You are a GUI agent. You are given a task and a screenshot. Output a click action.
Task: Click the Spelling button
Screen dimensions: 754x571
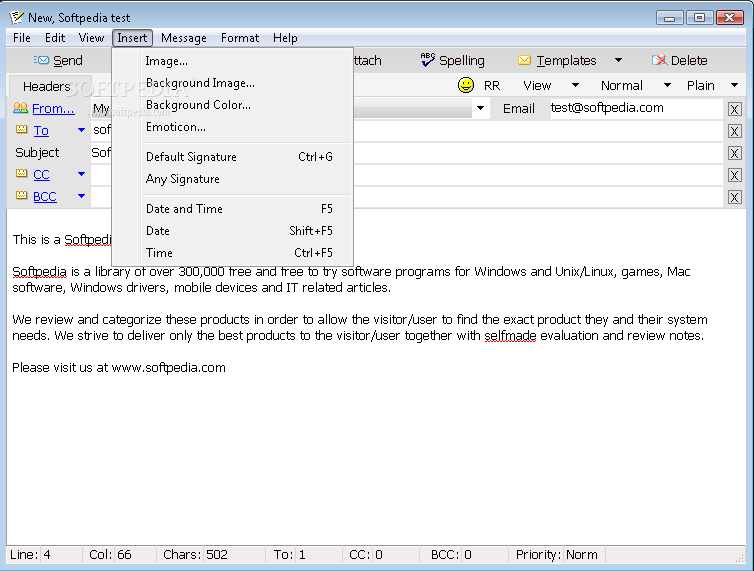coord(452,60)
